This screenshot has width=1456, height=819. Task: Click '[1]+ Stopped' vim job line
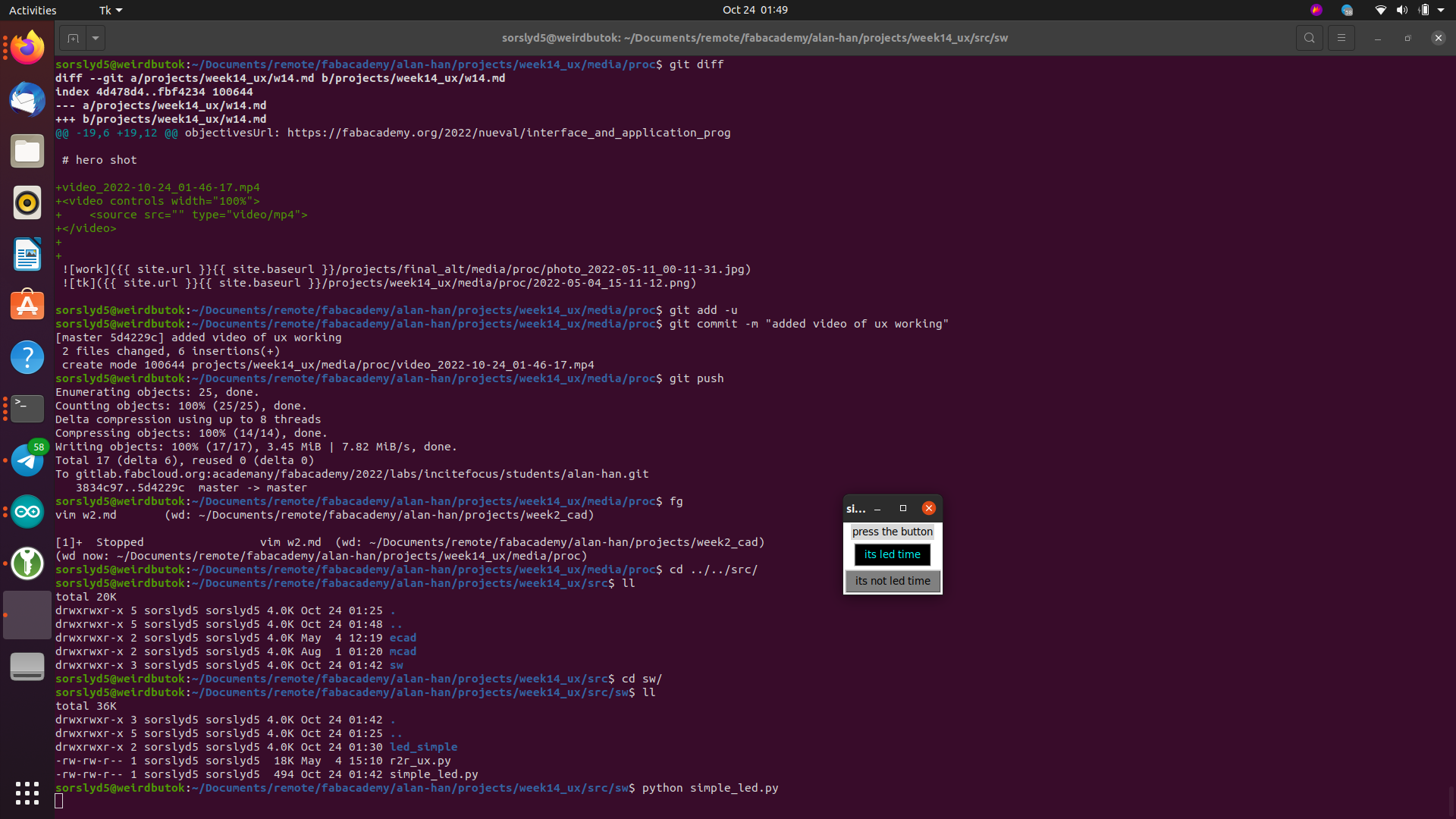pyautogui.click(x=409, y=542)
